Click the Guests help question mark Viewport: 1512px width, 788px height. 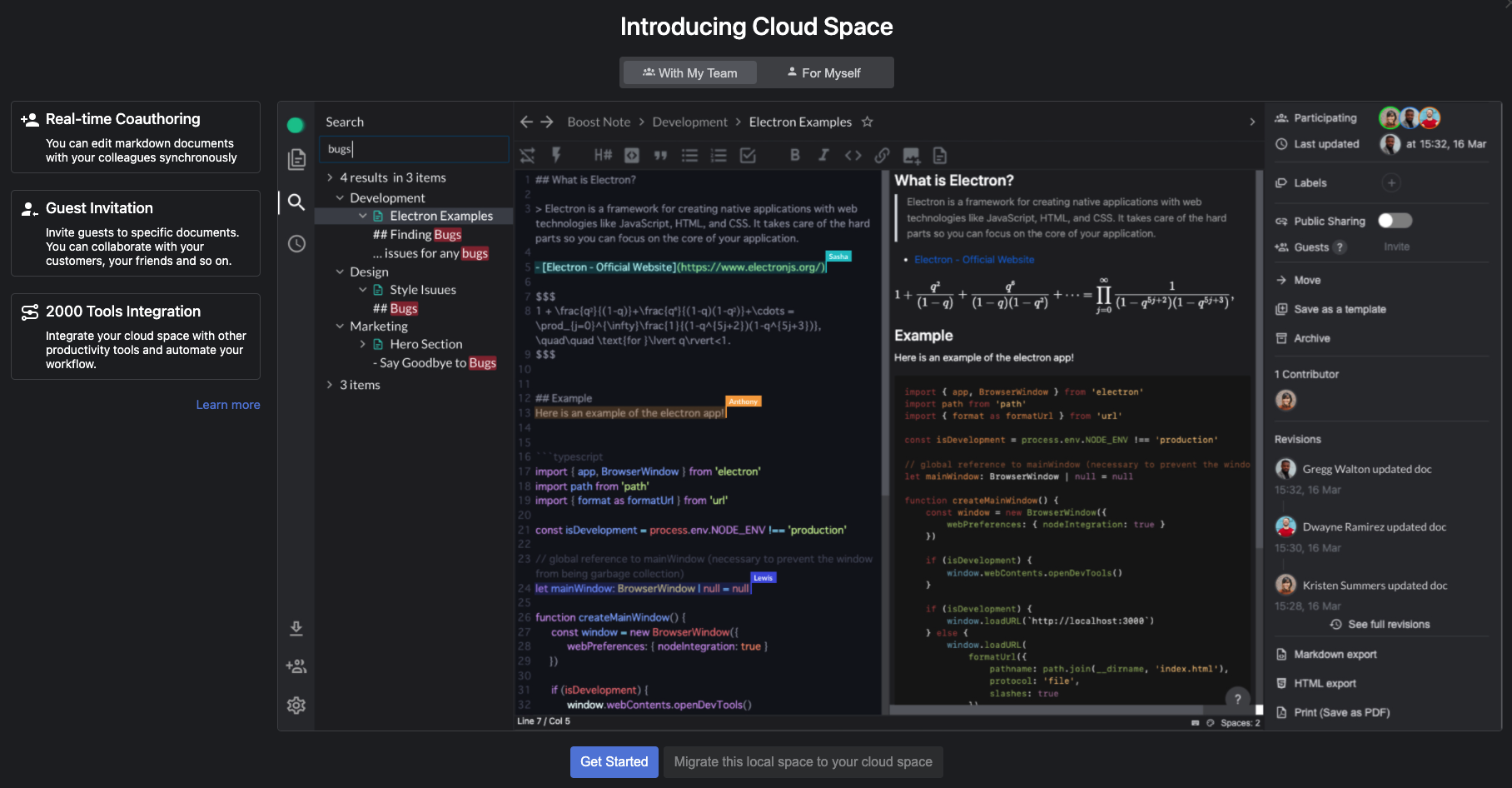(x=1340, y=247)
